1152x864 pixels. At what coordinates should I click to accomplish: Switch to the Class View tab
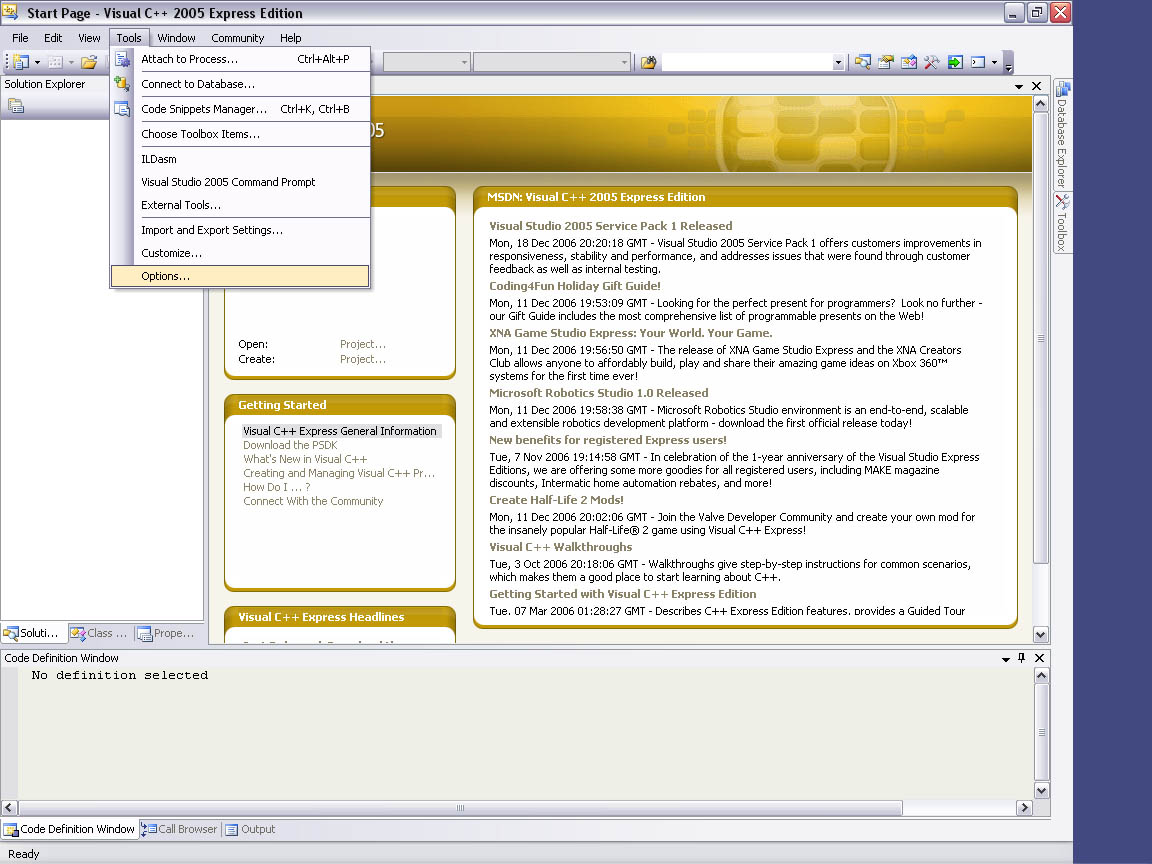tap(99, 633)
